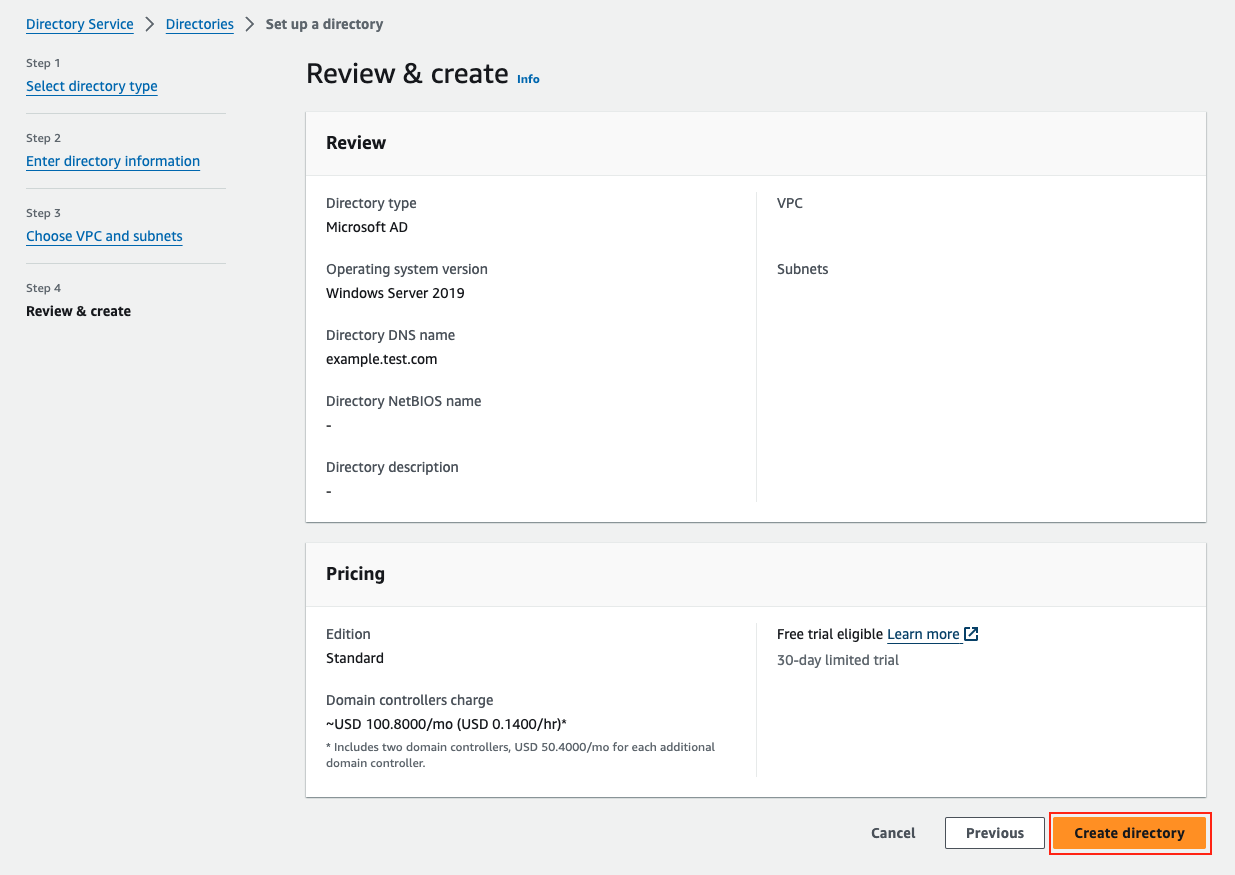Image resolution: width=1235 pixels, height=875 pixels.
Task: Click the 'Microsoft AD' directory type value
Action: click(x=367, y=227)
